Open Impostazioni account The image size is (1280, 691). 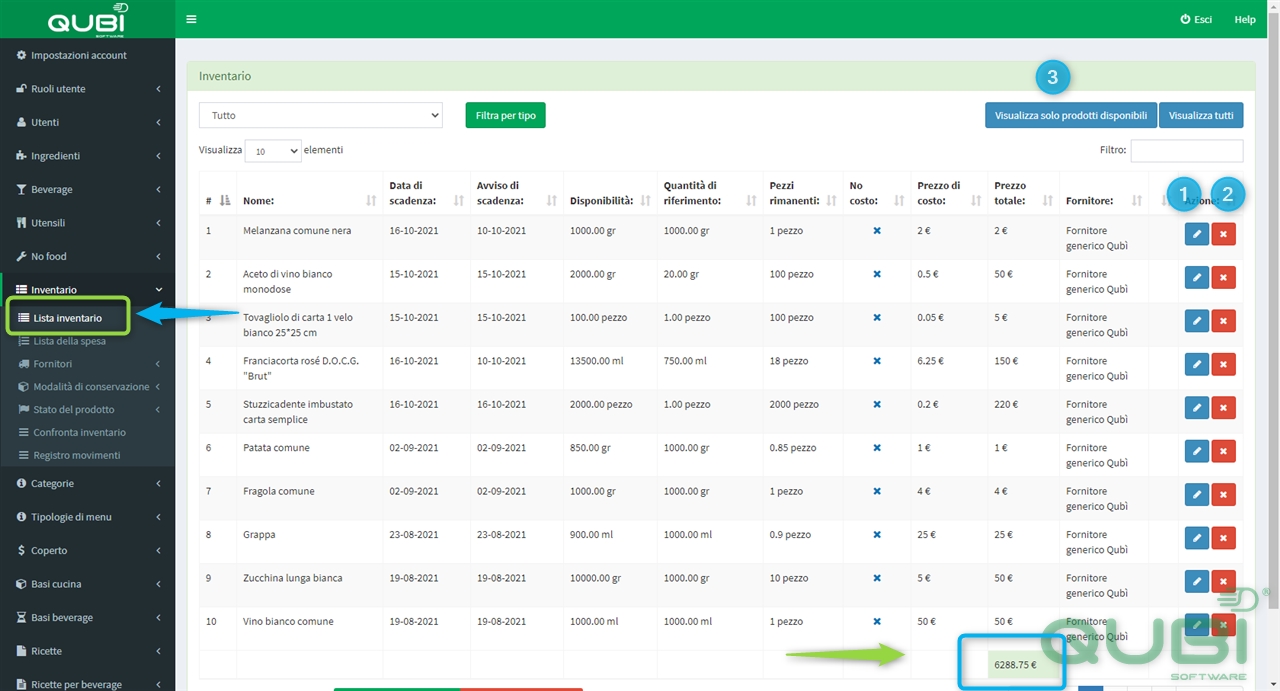coord(88,55)
